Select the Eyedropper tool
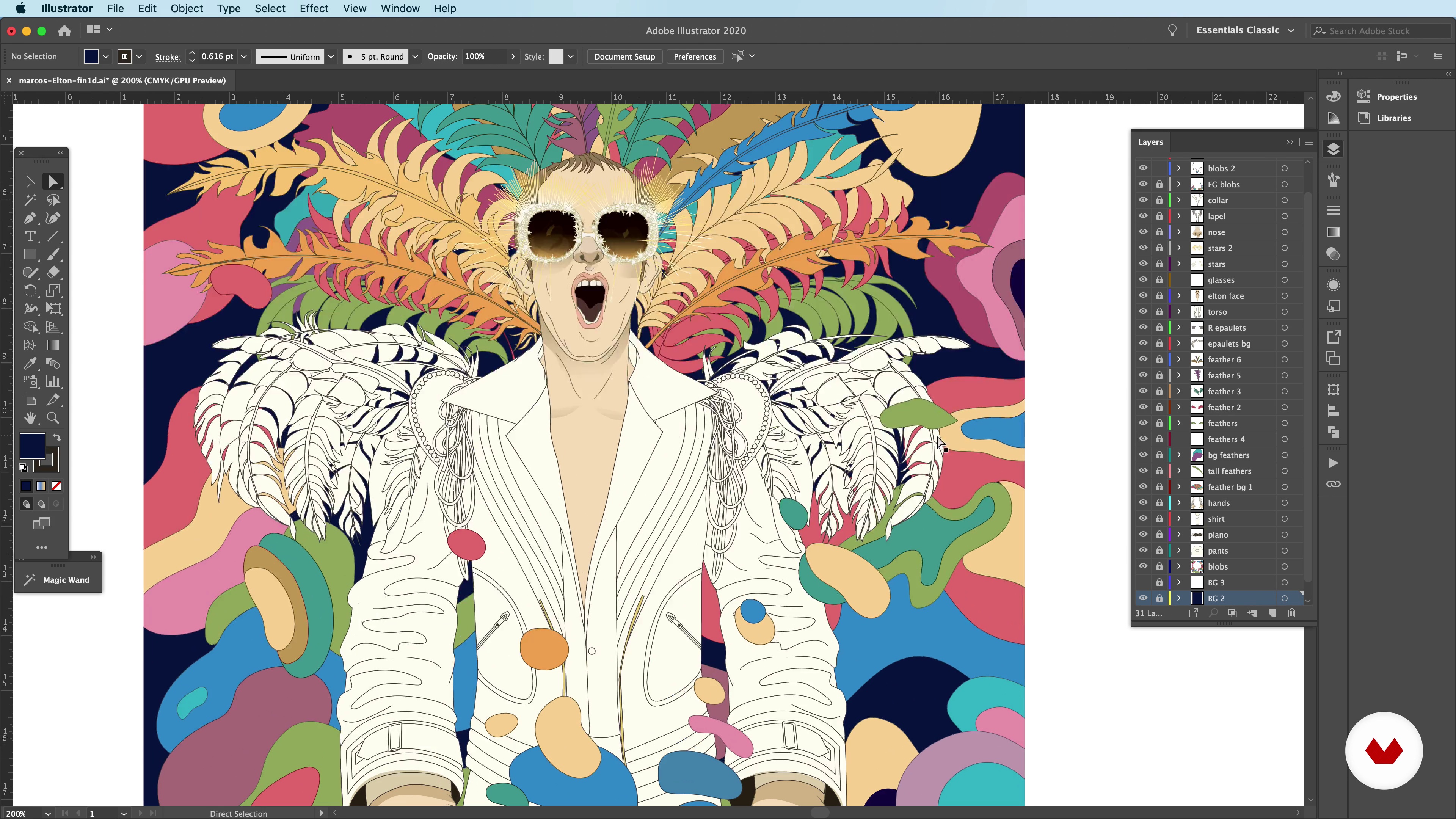This screenshot has height=819, width=1456. click(30, 364)
